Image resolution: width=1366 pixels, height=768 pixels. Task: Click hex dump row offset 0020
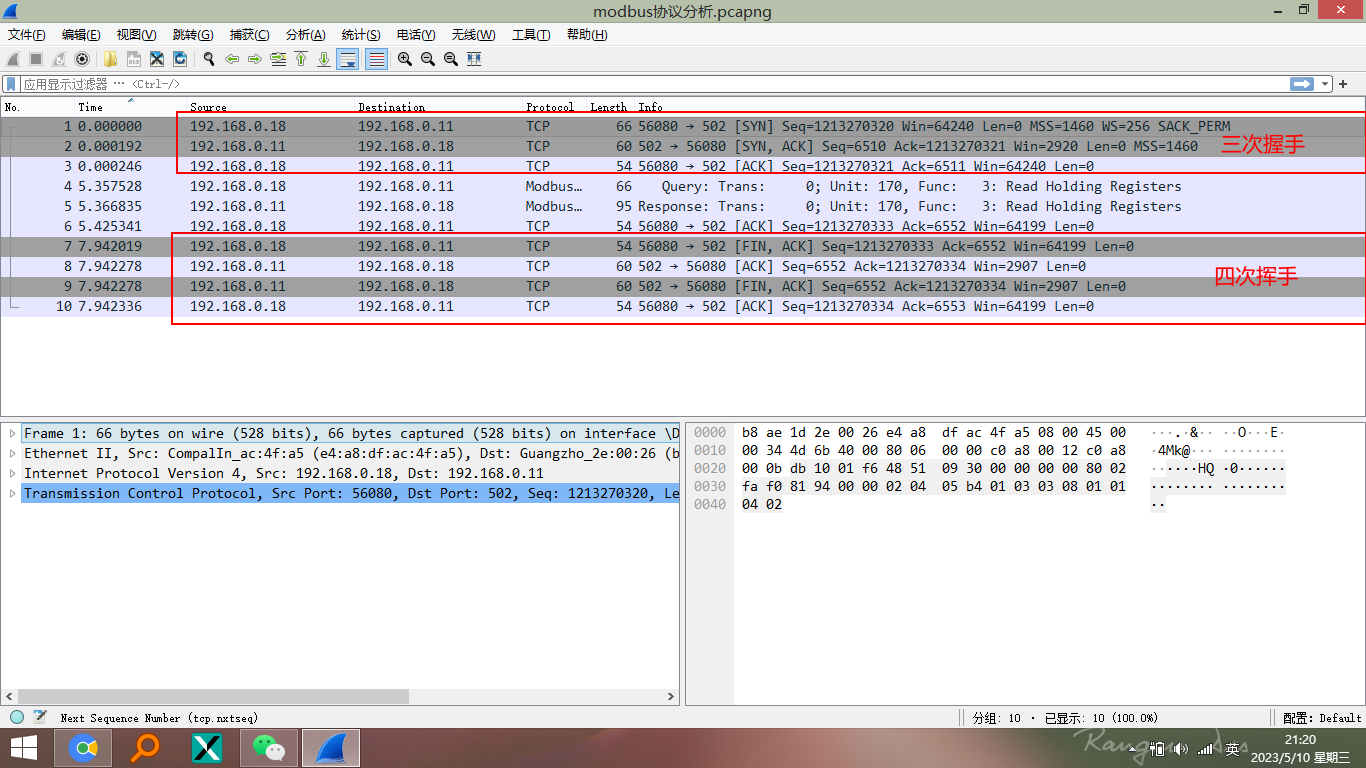(710, 468)
